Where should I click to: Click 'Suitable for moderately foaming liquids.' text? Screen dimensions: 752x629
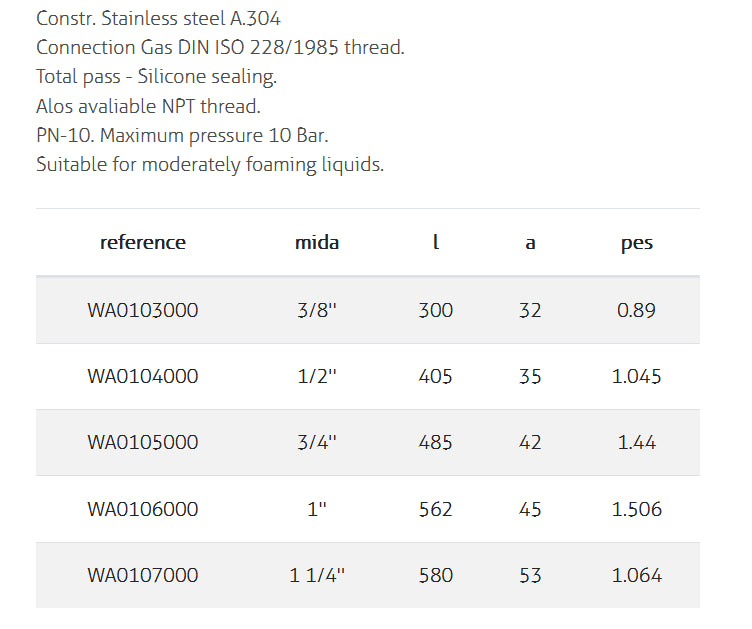210,165
